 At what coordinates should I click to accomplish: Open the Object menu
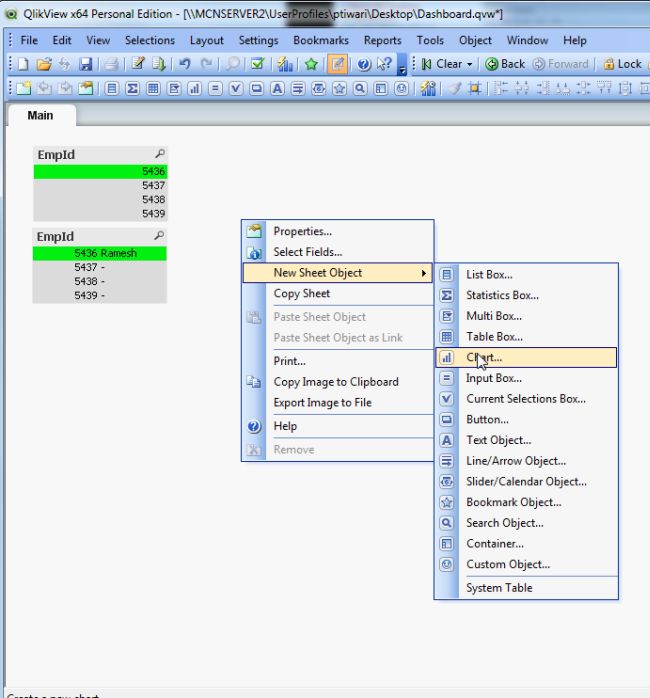(475, 40)
